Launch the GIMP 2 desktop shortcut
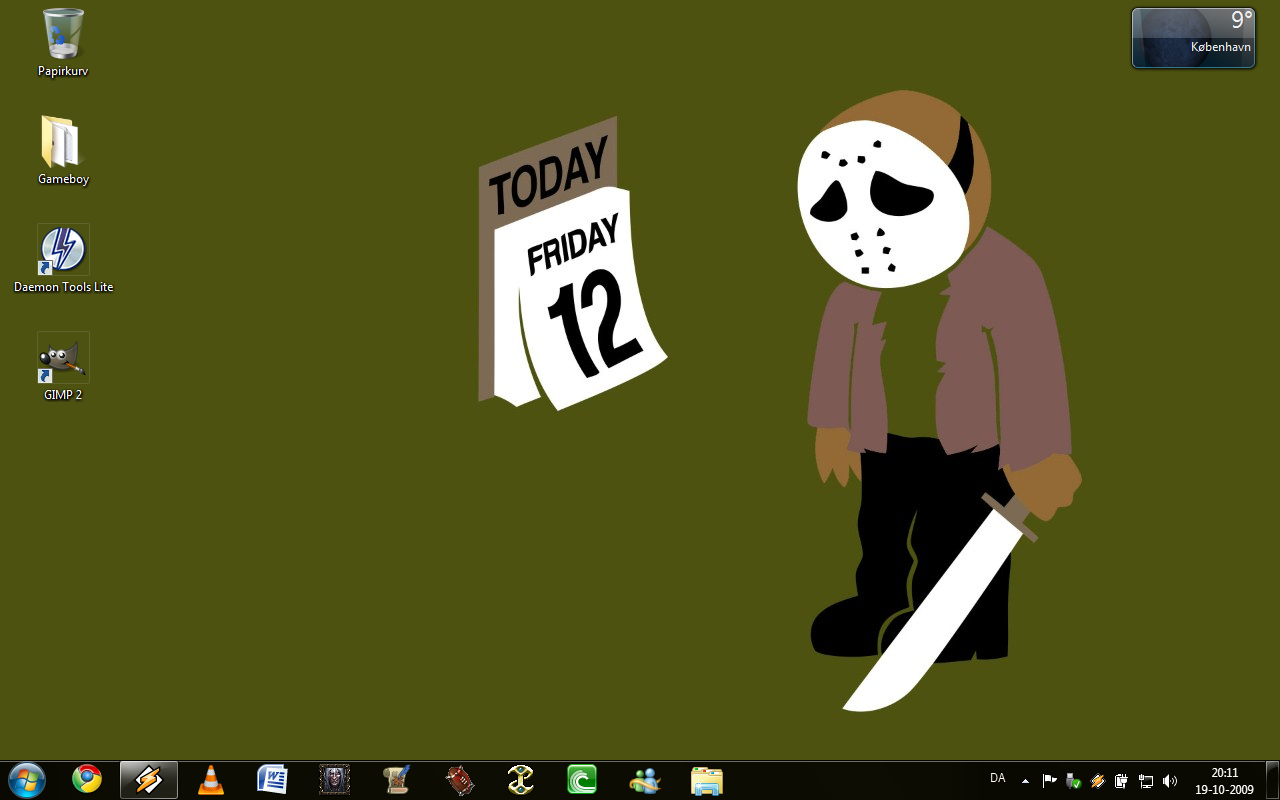1280x800 pixels. point(63,366)
